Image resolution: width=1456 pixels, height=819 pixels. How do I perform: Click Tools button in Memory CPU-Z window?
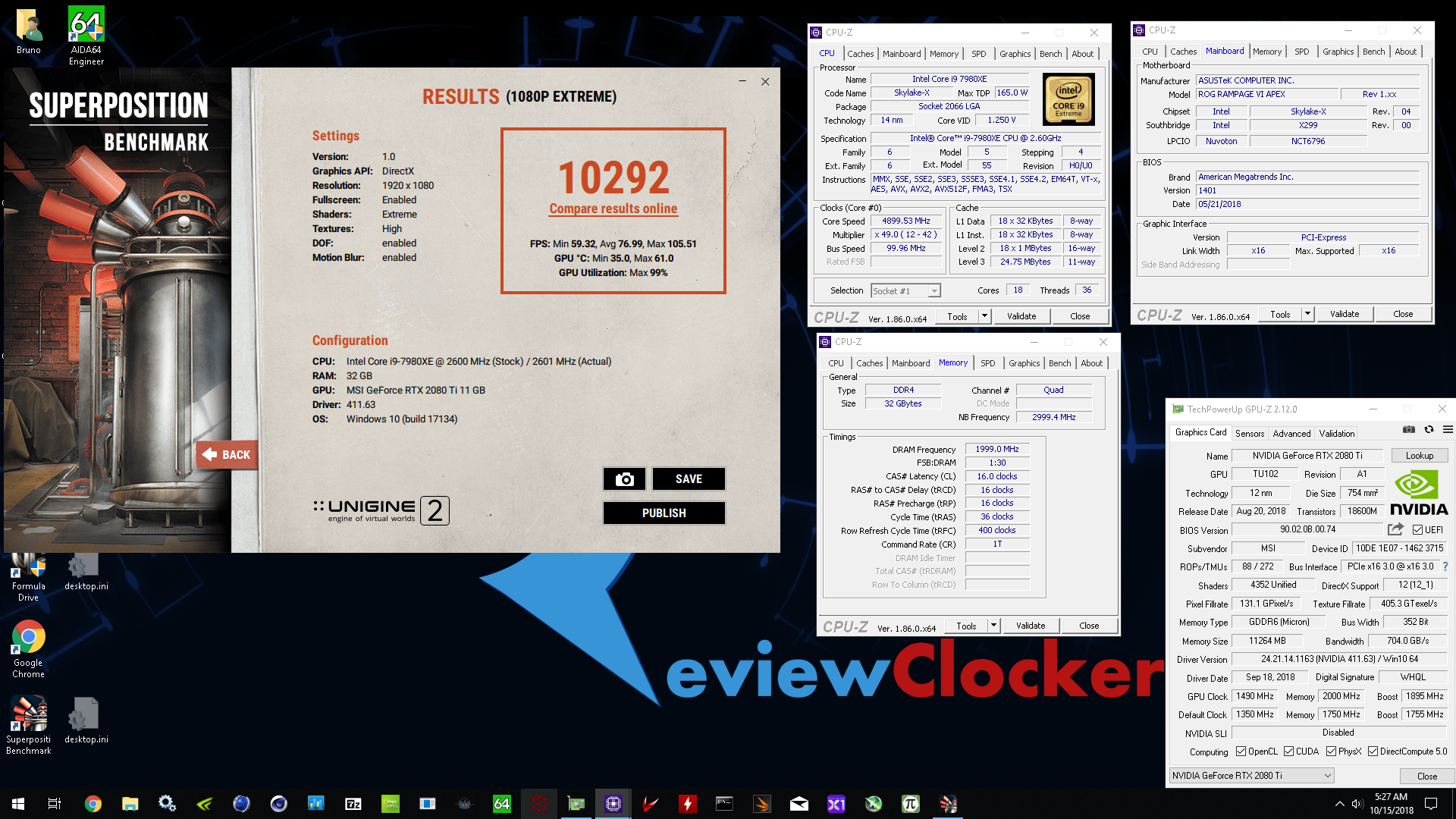(x=966, y=626)
